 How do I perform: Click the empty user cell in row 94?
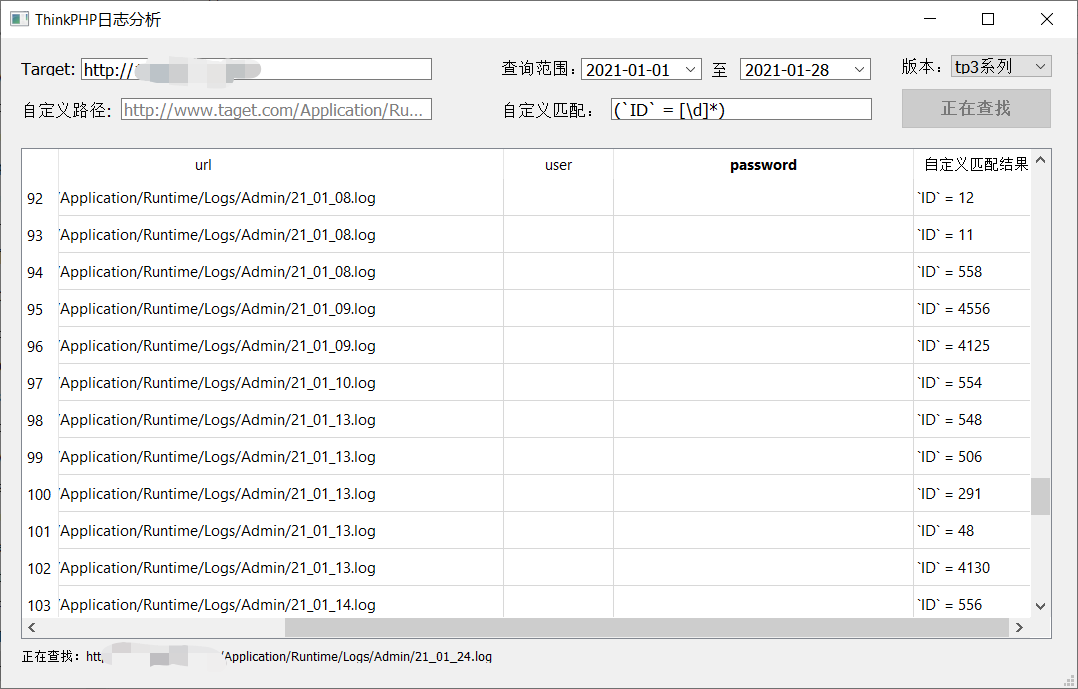(558, 272)
